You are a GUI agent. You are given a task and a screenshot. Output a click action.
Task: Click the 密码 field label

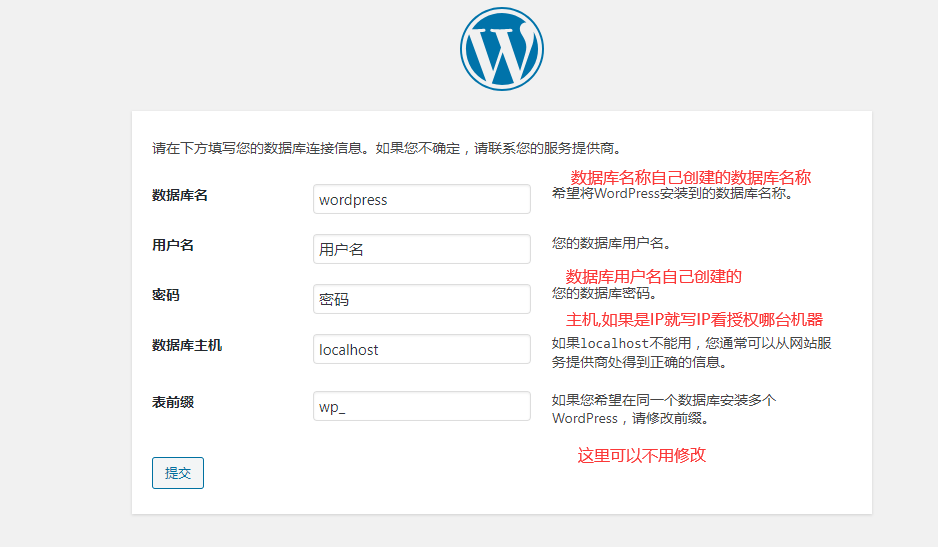(x=166, y=295)
